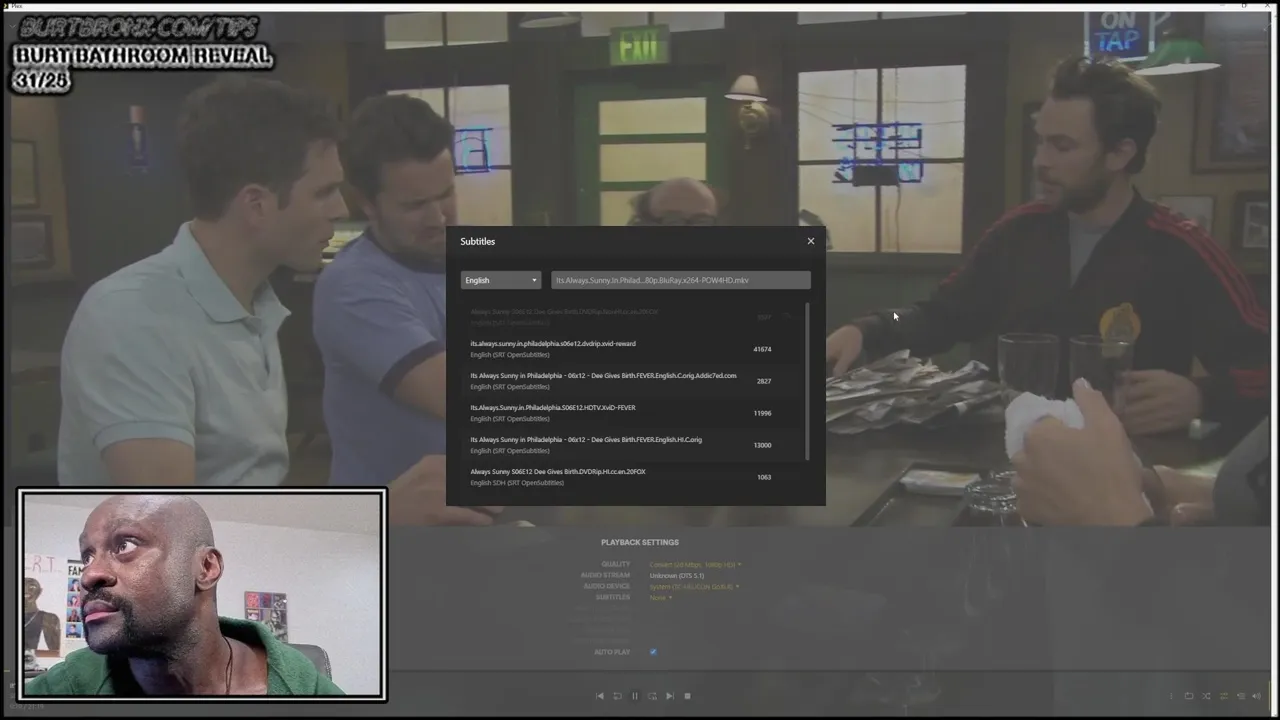The image size is (1280, 720).
Task: Toggle the repeat icon in player bar
Action: [1189, 696]
